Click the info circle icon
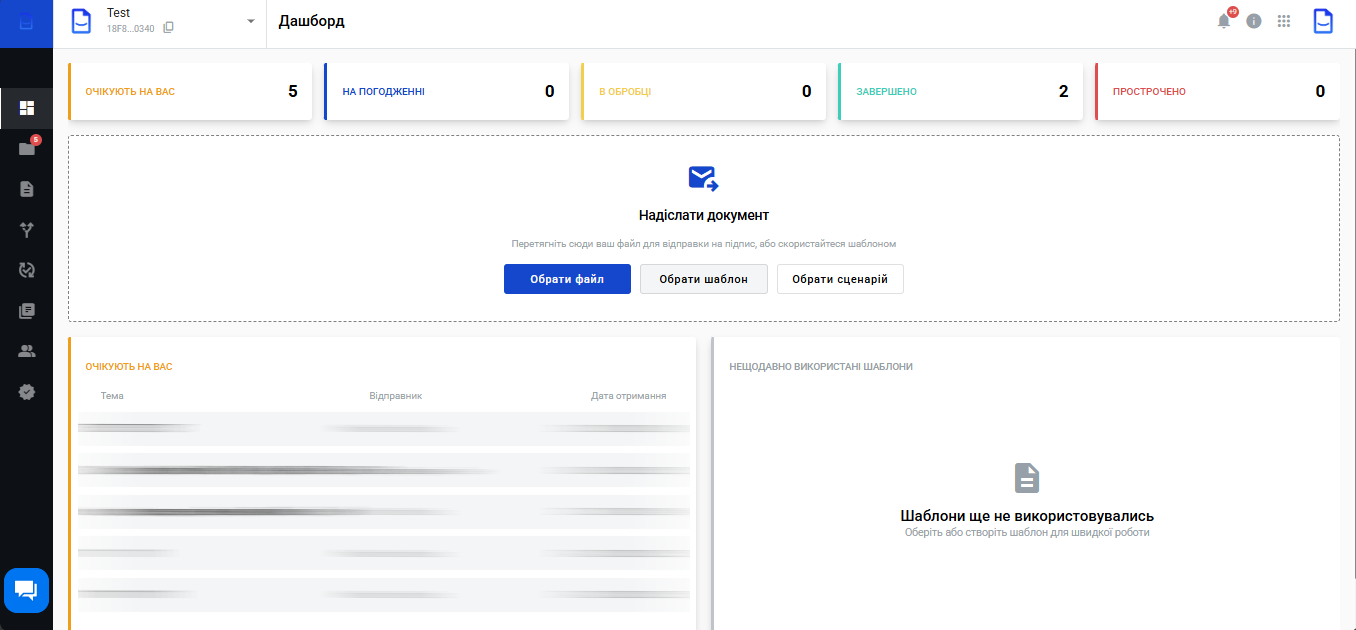The image size is (1356, 630). point(1254,21)
